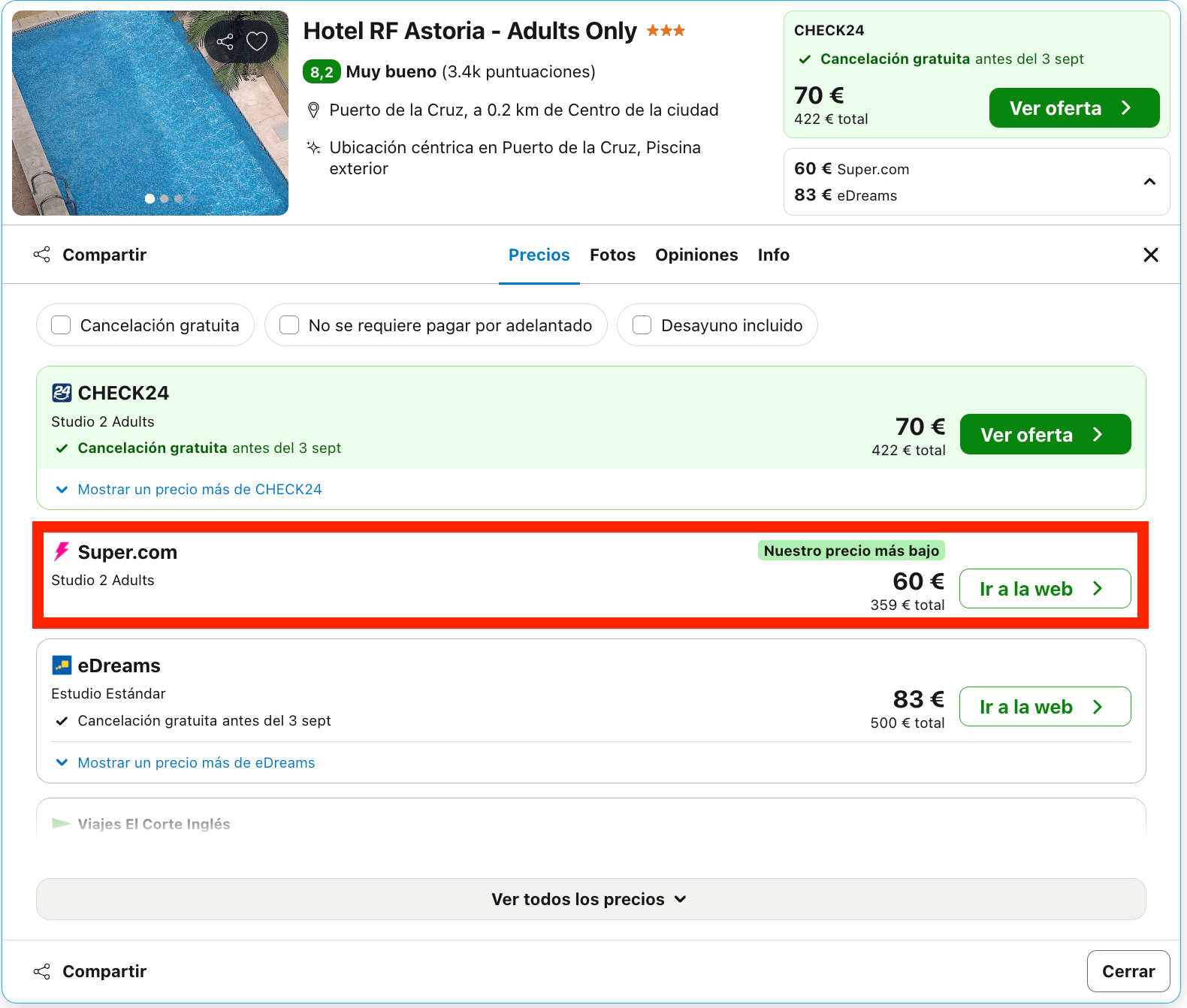Click the 500 € total text
The image size is (1187, 1008).
(908, 723)
